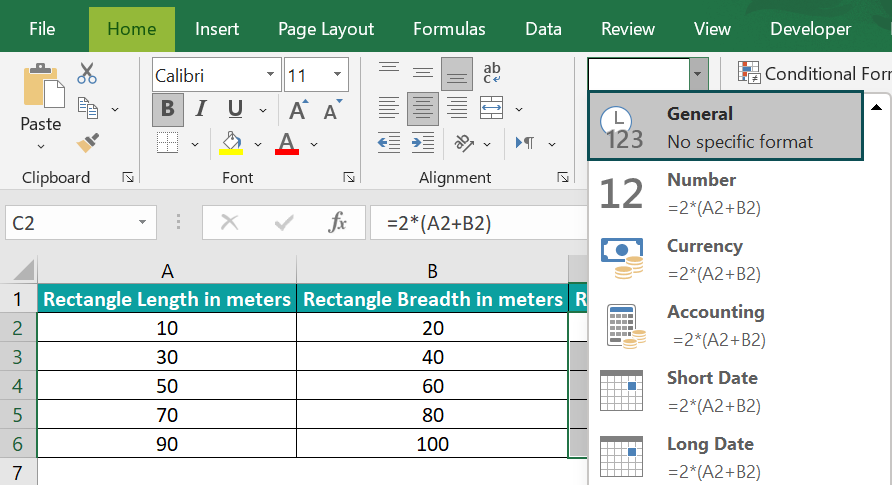Screen dimensions: 892x485
Task: Click the Borders icon
Action: coord(167,143)
